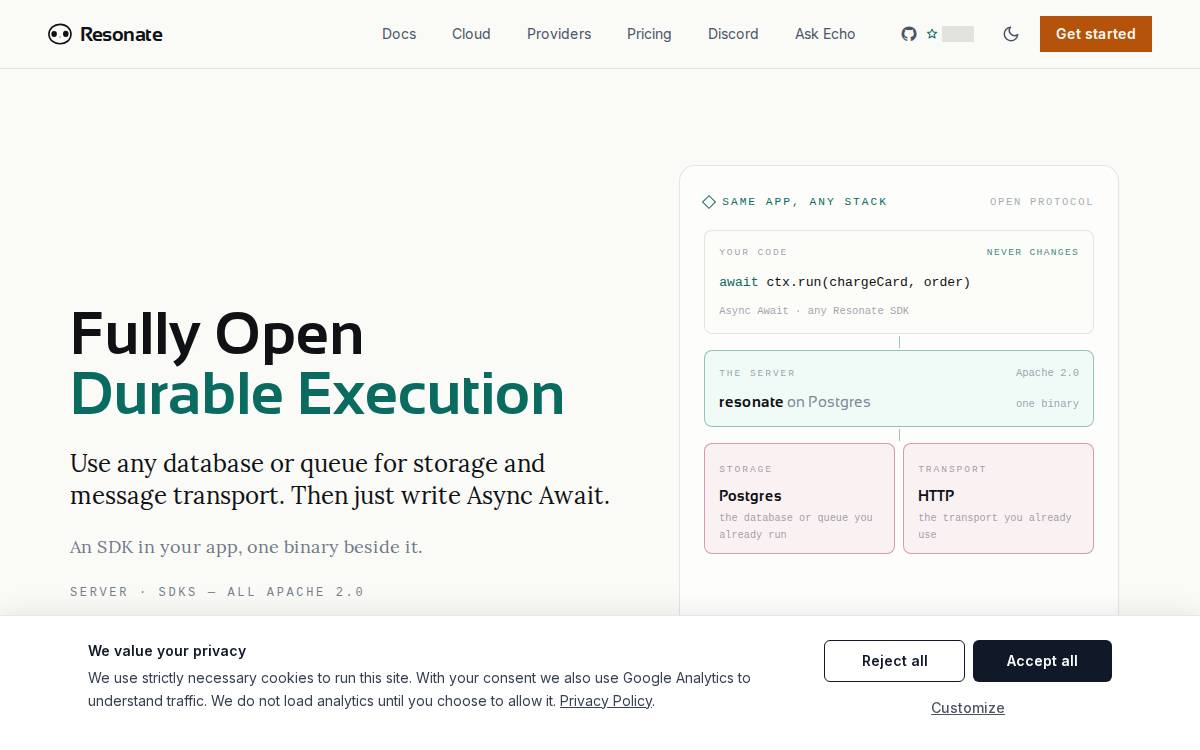The width and height of the screenshot is (1200, 750).
Task: Click 'An SDK in your app, one binary beside it.'
Action: pos(246,547)
